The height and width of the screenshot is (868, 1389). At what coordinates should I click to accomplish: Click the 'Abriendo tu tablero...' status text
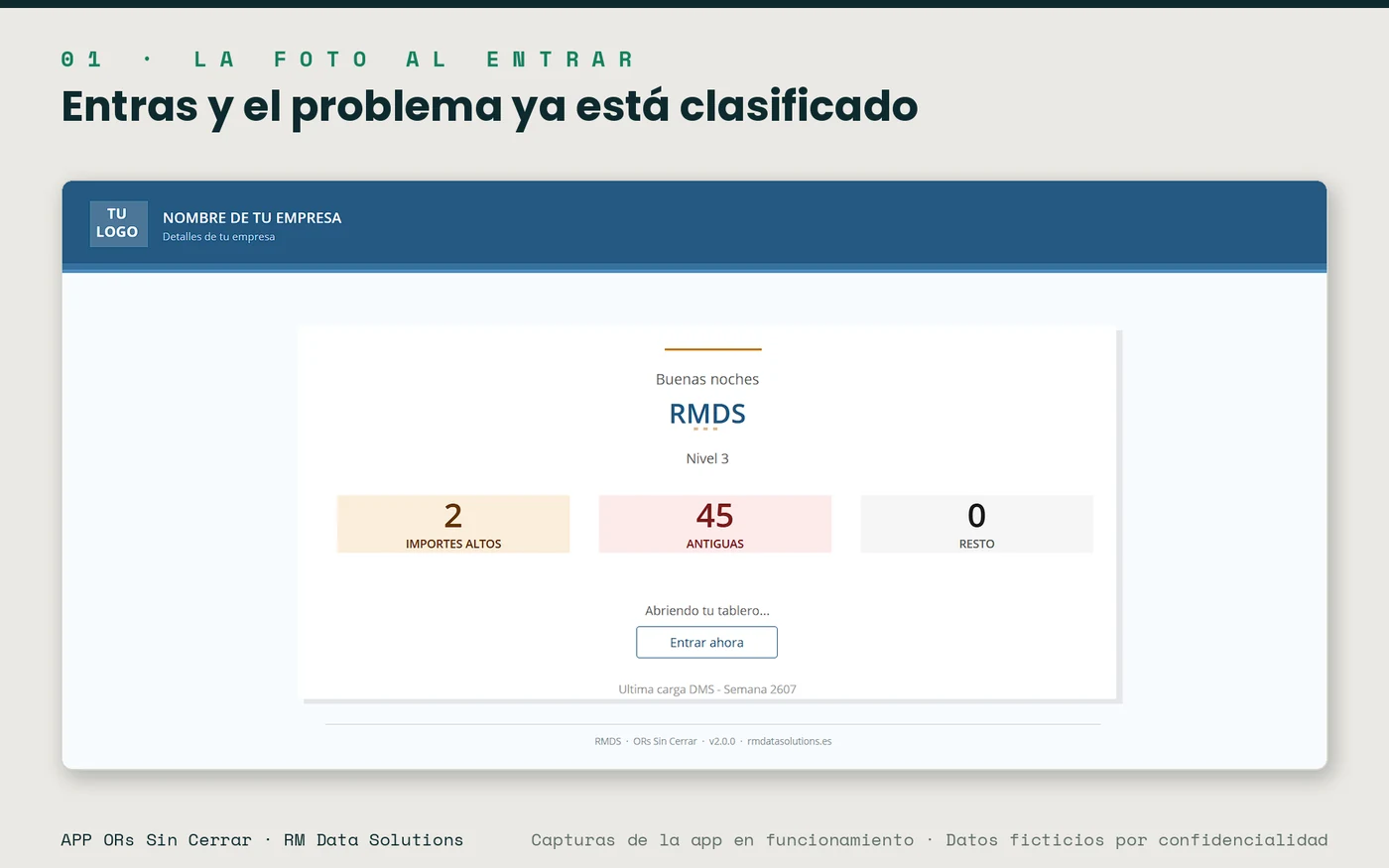coord(707,610)
